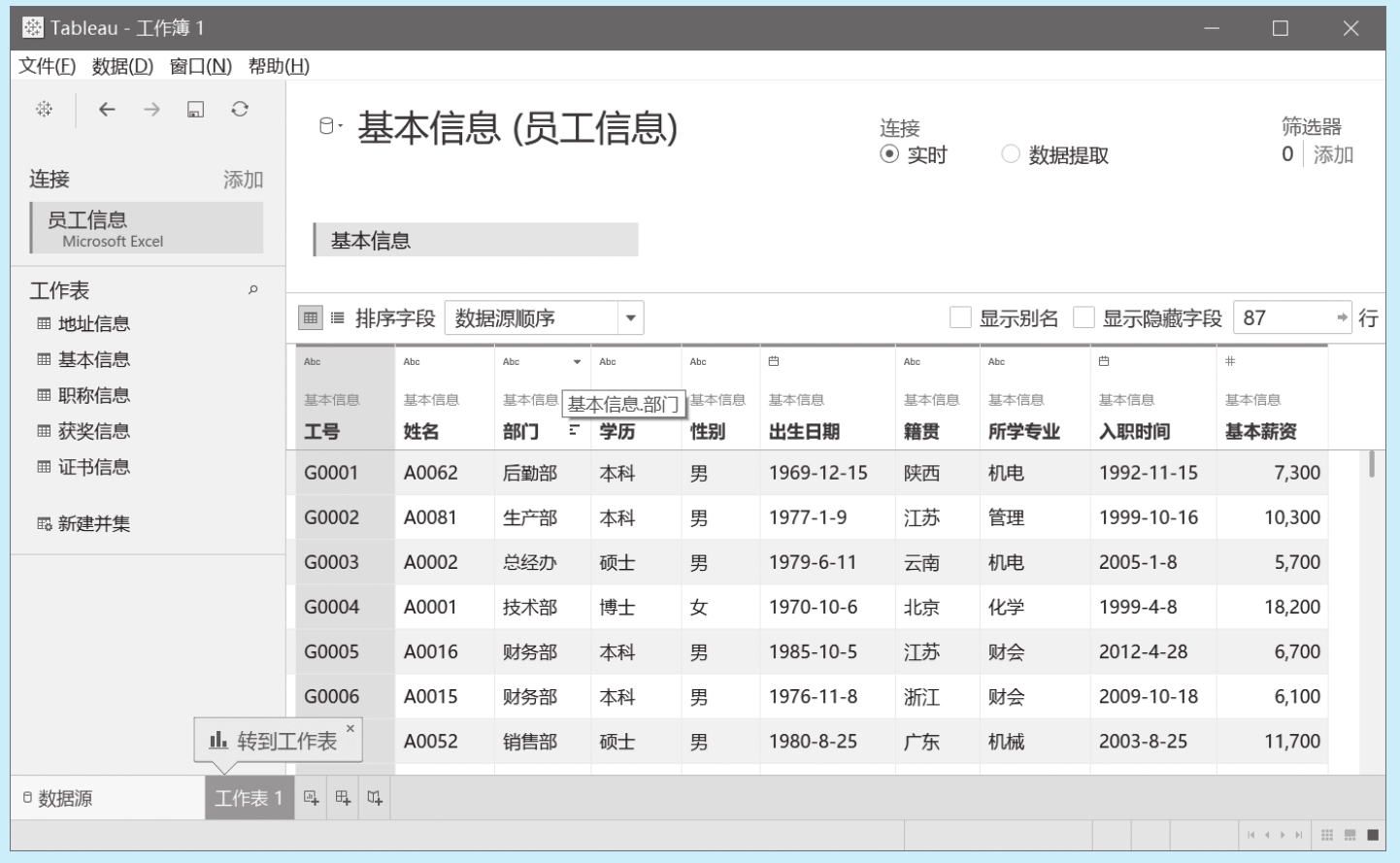1400x863 pixels.
Task: Click the new dashboard icon
Action: pos(343,798)
